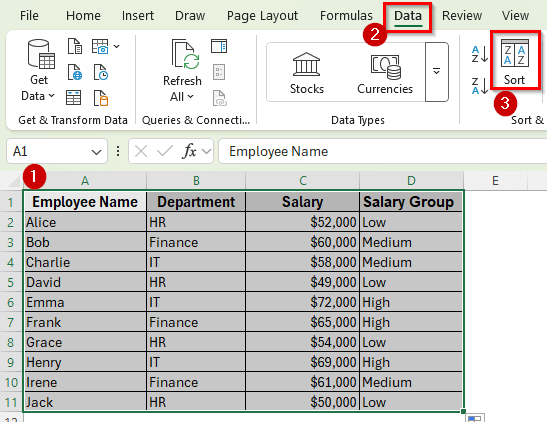This screenshot has width=547, height=422.
Task: Click the Existing Connections icon
Action: (101, 98)
